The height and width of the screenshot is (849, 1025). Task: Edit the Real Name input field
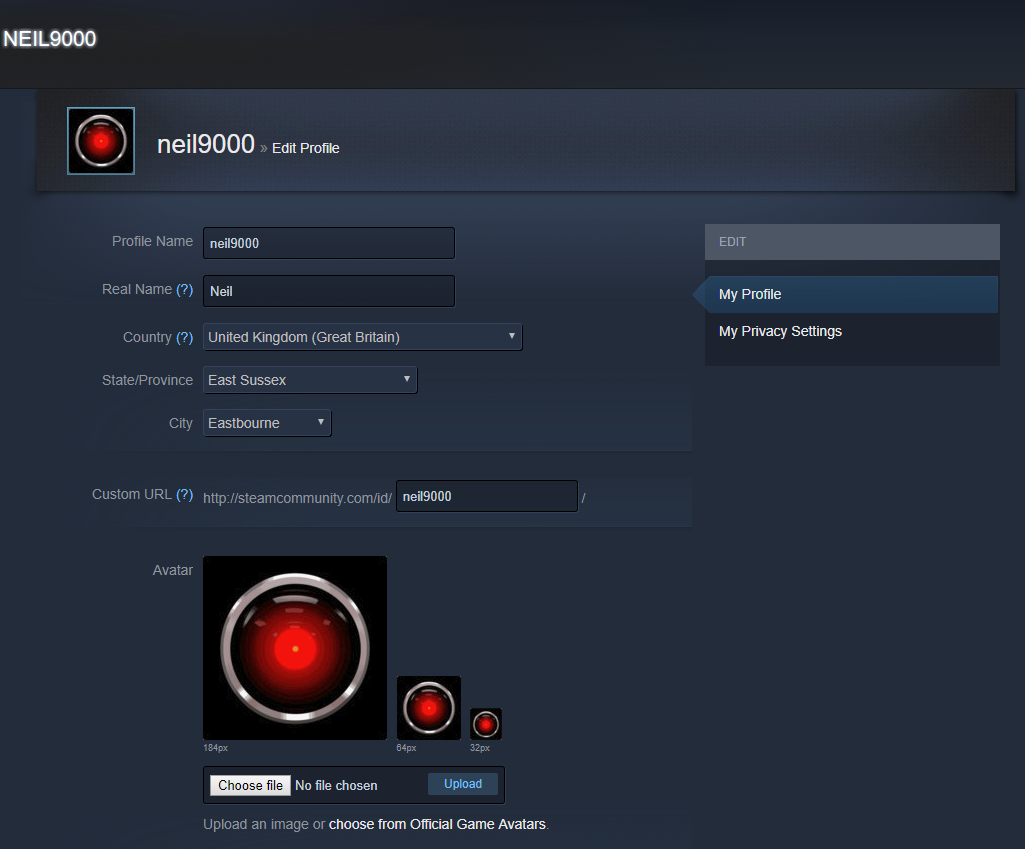[328, 291]
